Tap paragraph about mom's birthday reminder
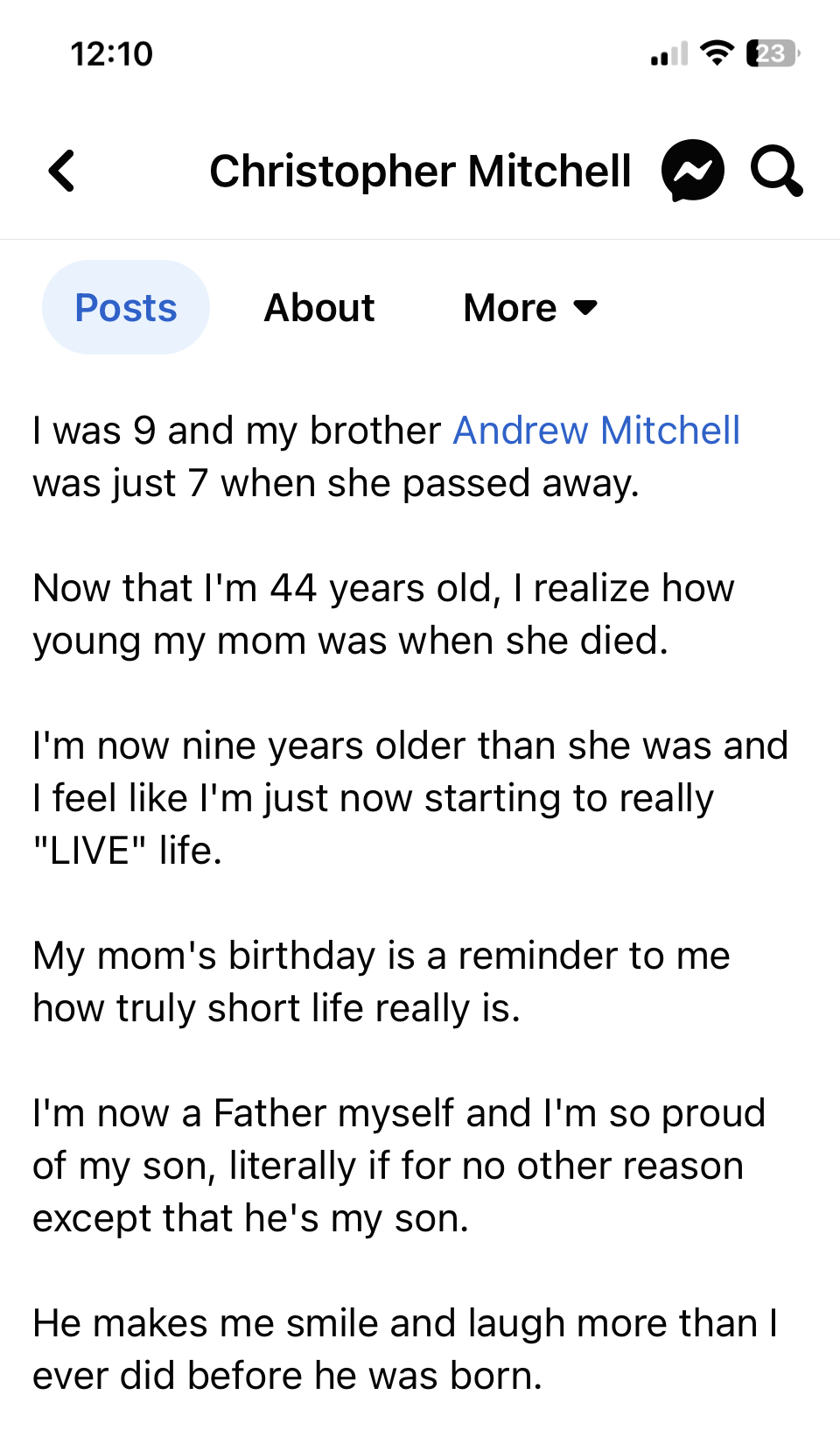 coord(381,982)
